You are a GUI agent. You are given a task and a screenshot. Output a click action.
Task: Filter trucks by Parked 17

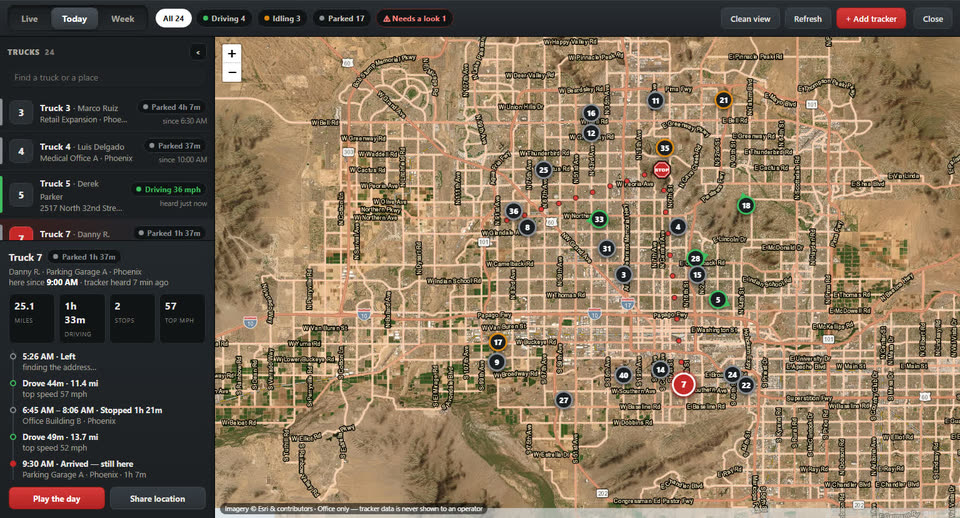coord(342,18)
